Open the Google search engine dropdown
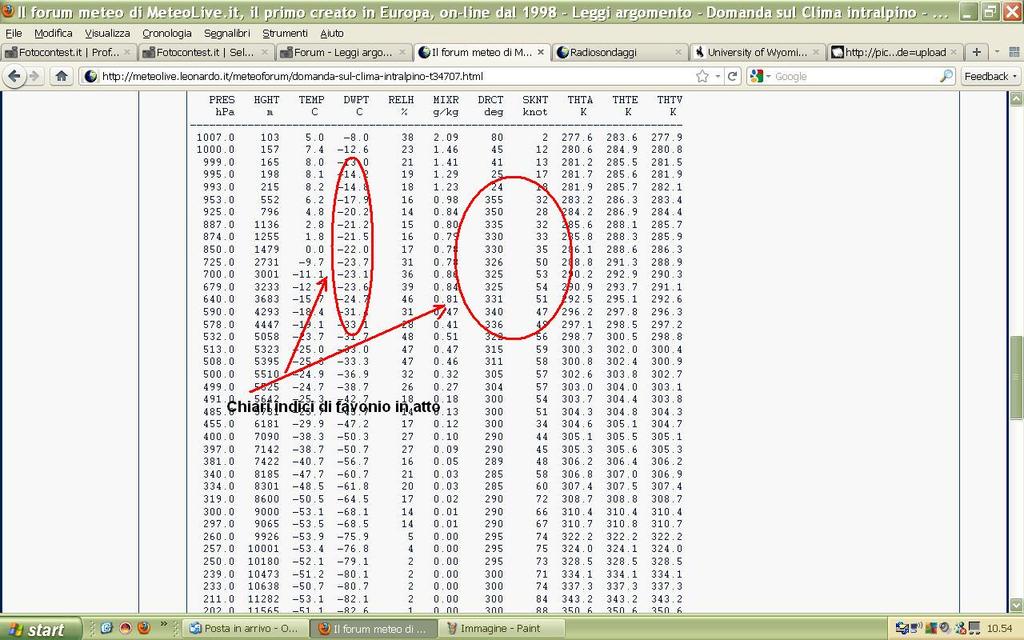 [762, 76]
